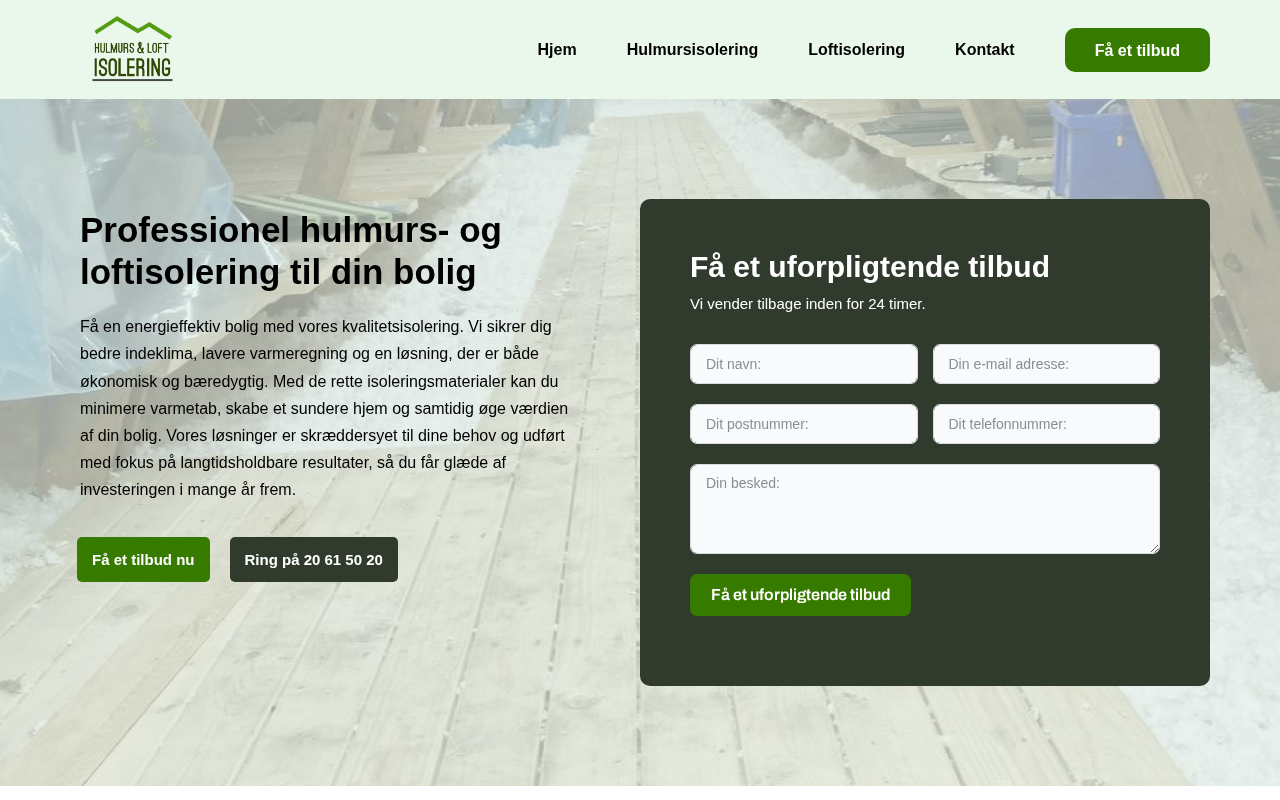The height and width of the screenshot is (800, 1280).
Task: Click the Vi vender tilbage inden for 24 timer text
Action: click(808, 304)
